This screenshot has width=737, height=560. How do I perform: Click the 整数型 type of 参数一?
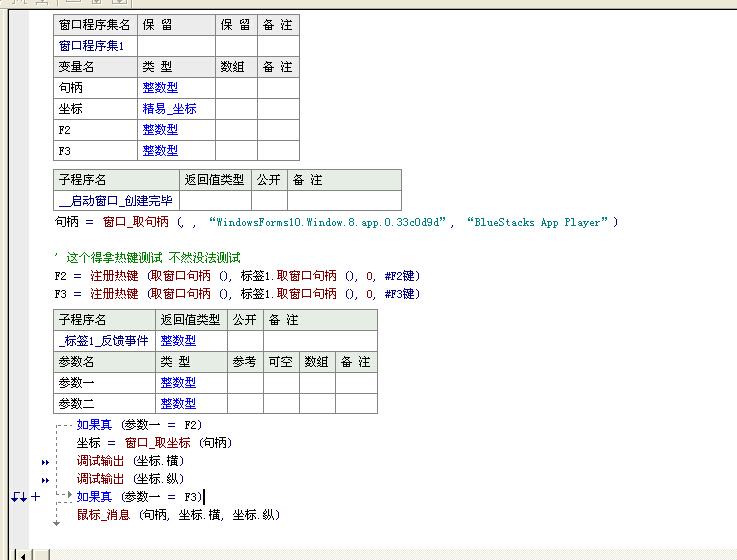coord(178,382)
